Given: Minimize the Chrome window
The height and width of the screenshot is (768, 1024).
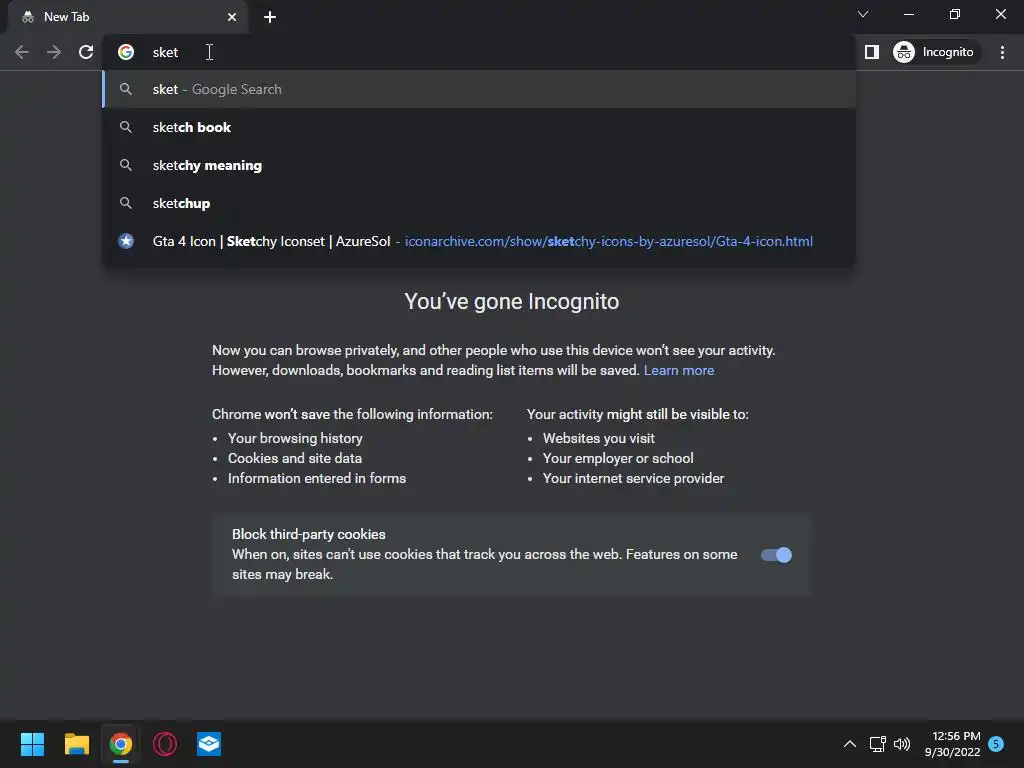Looking at the screenshot, I should (x=908, y=14).
